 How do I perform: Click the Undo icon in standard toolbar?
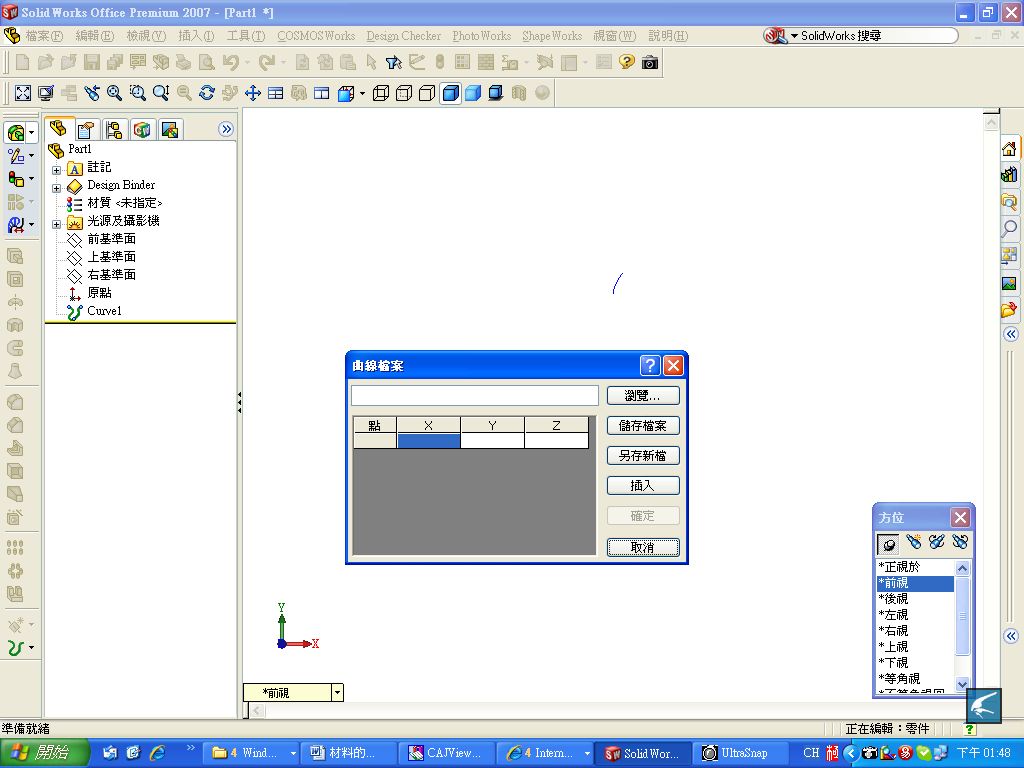[x=231, y=63]
